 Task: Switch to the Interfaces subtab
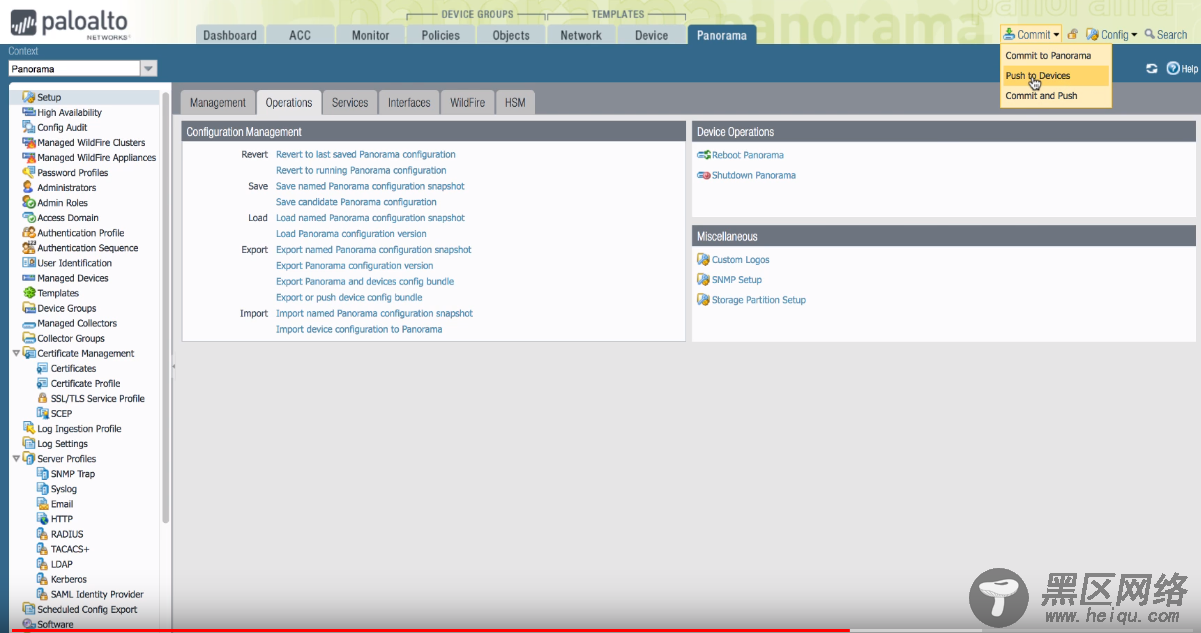[x=409, y=102]
